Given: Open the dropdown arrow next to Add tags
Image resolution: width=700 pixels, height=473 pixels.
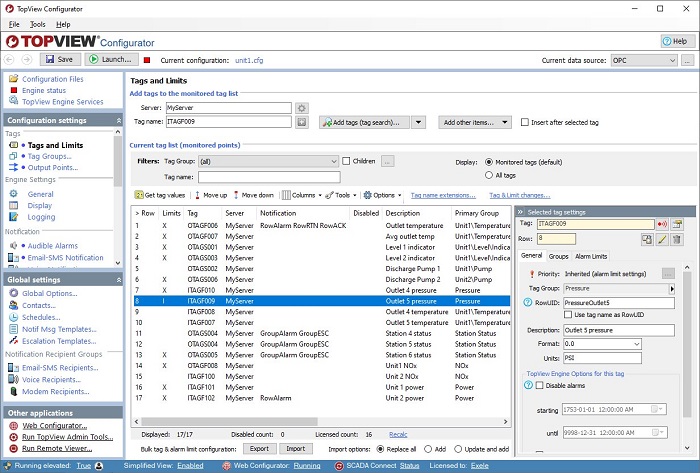Looking at the screenshot, I should [x=418, y=122].
